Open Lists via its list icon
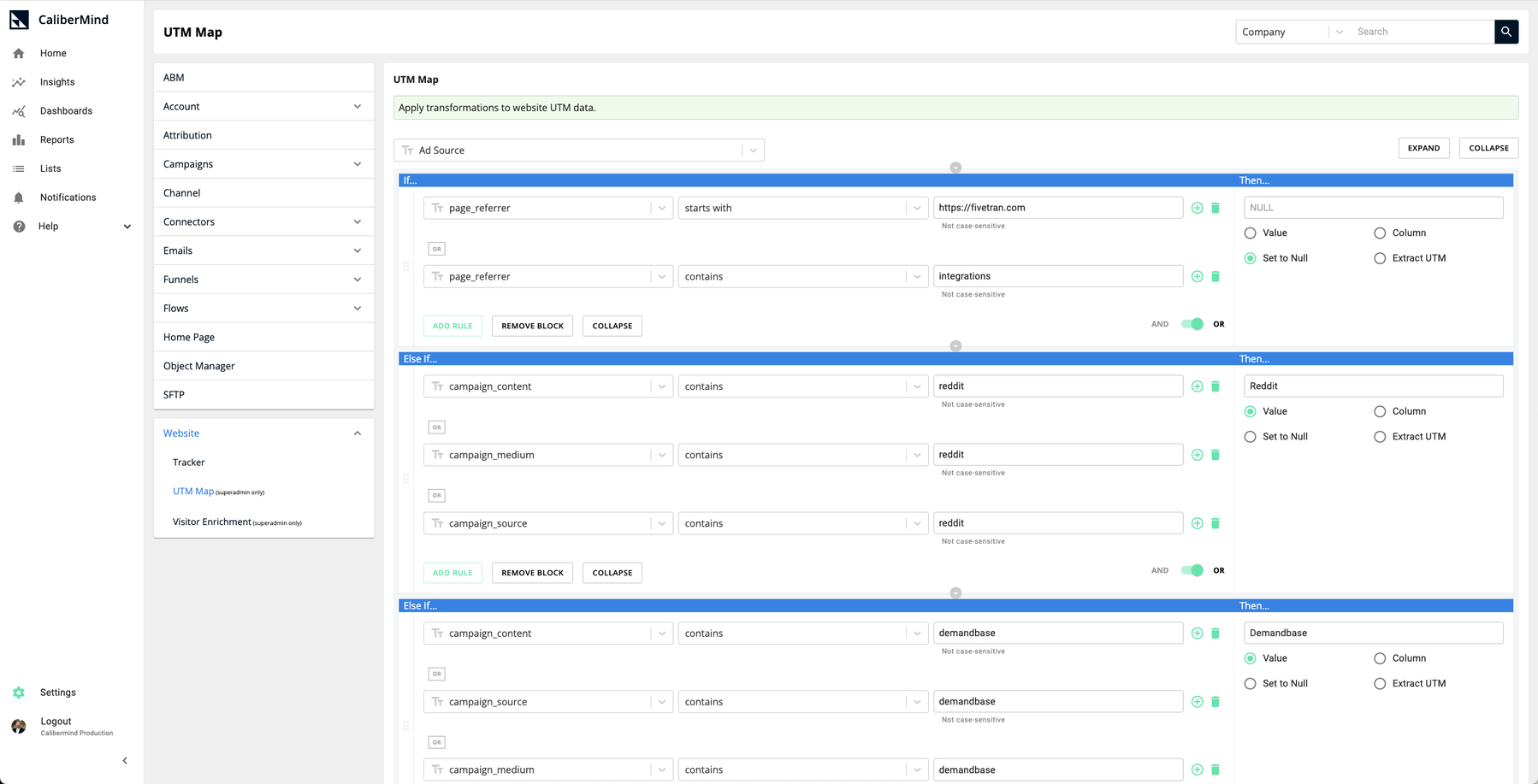This screenshot has width=1538, height=784. 19,168
